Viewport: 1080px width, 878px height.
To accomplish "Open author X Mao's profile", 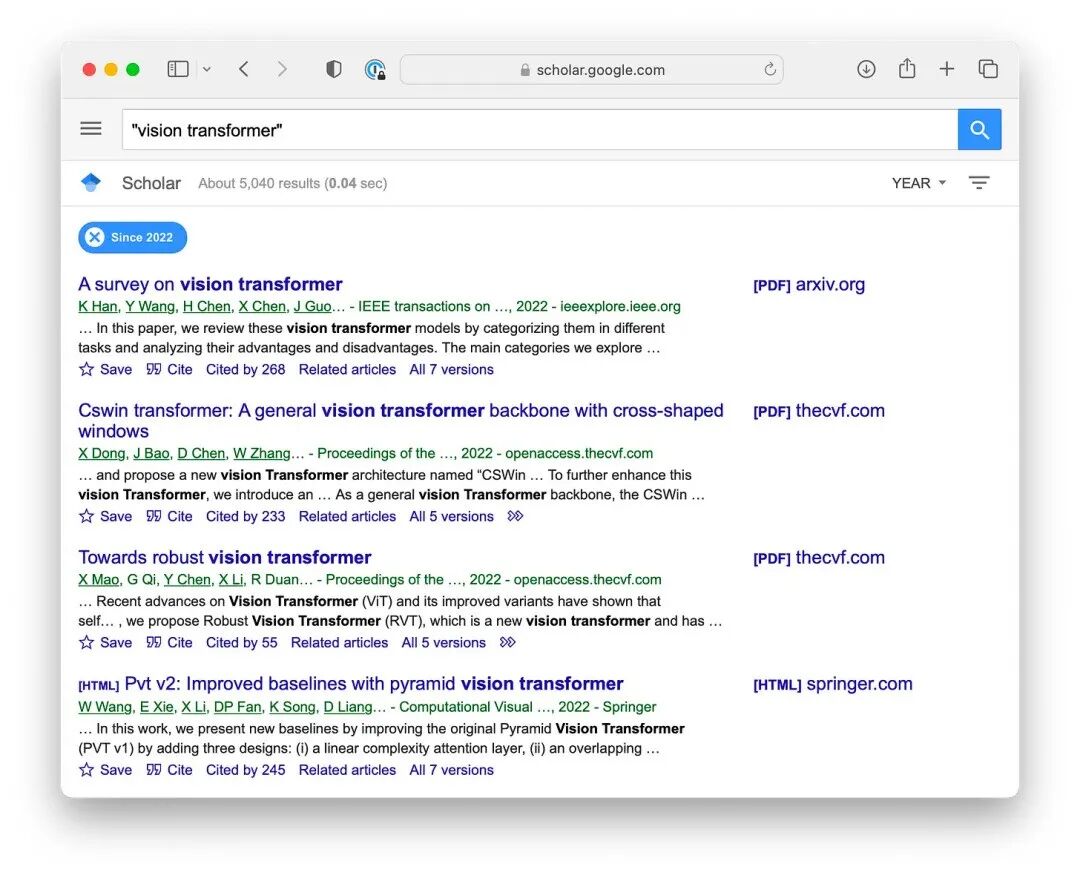I will tap(98, 579).
